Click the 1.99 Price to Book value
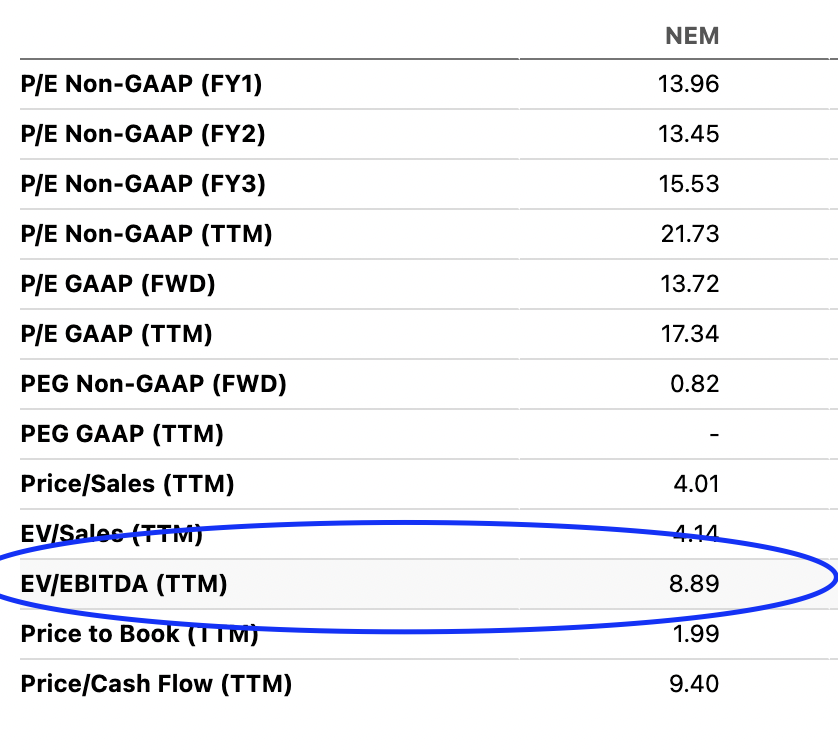The width and height of the screenshot is (838, 750). pyautogui.click(x=696, y=634)
